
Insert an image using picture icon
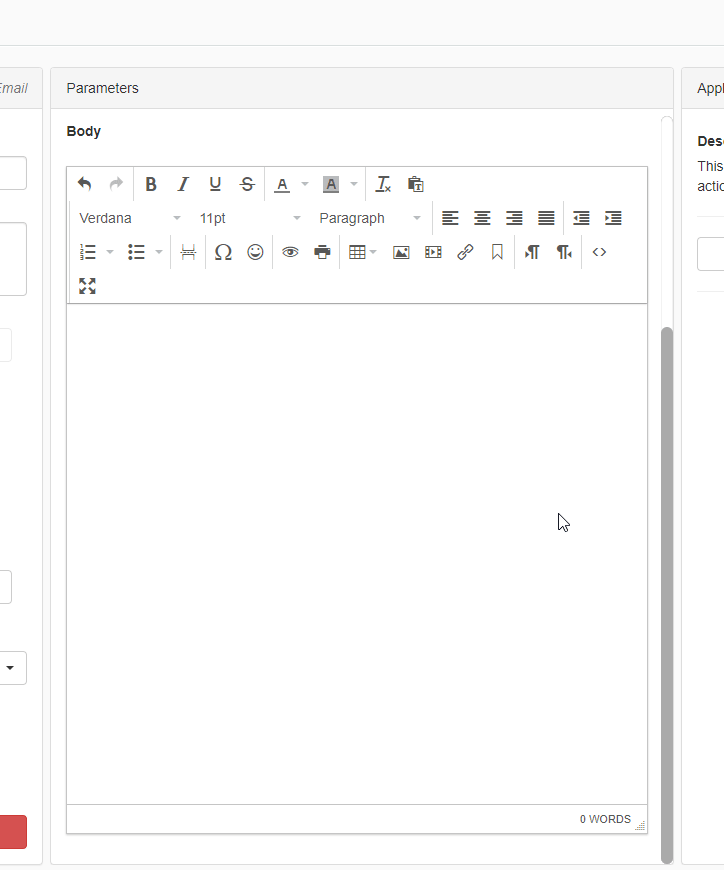401,252
